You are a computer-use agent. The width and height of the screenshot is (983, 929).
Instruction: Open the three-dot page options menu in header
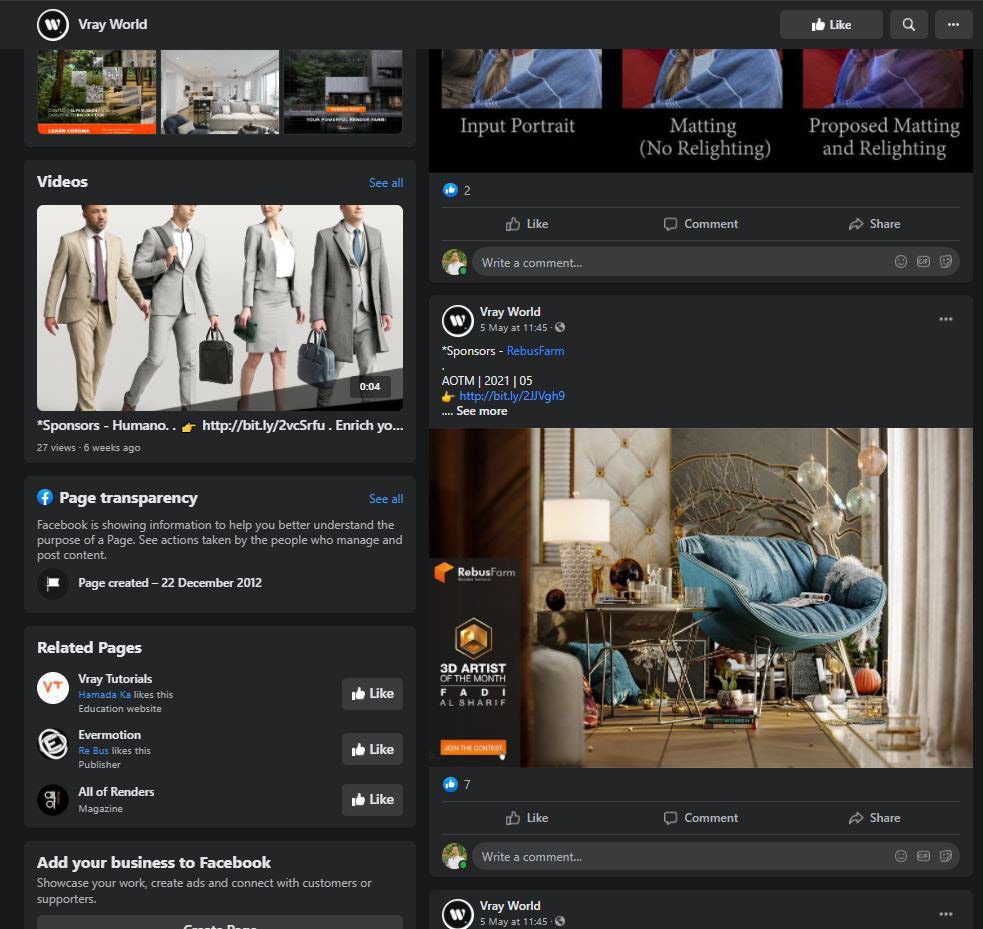click(953, 24)
